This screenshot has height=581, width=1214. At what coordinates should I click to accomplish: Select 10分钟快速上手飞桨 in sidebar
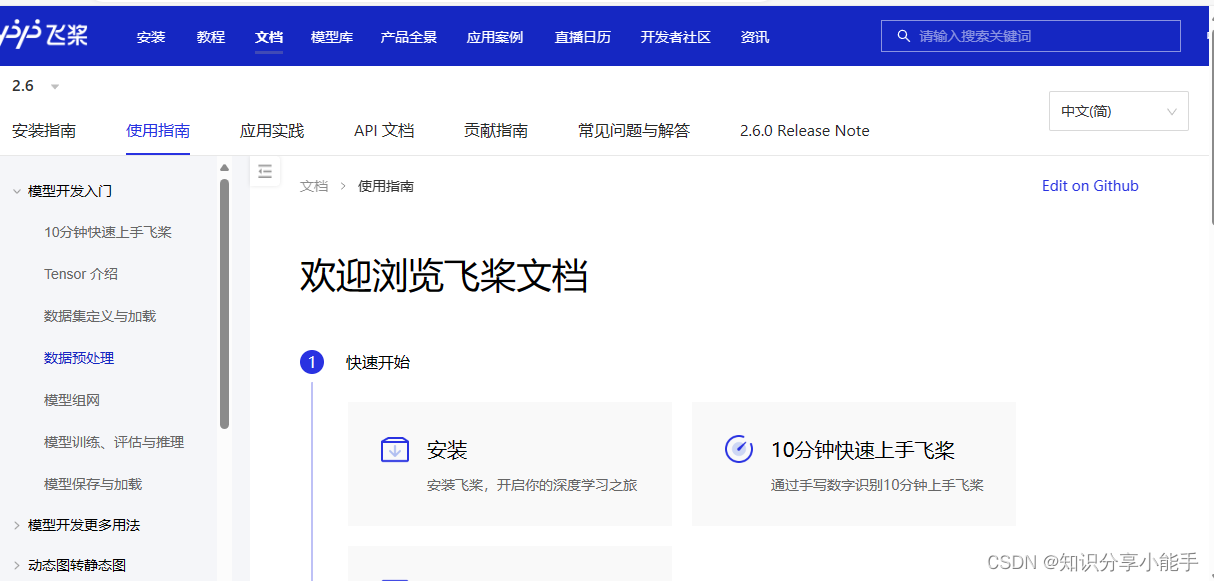(108, 232)
